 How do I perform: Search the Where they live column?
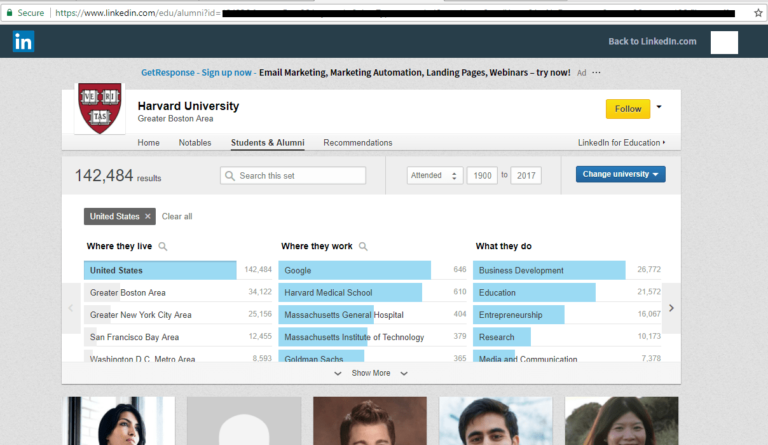[x=163, y=246]
